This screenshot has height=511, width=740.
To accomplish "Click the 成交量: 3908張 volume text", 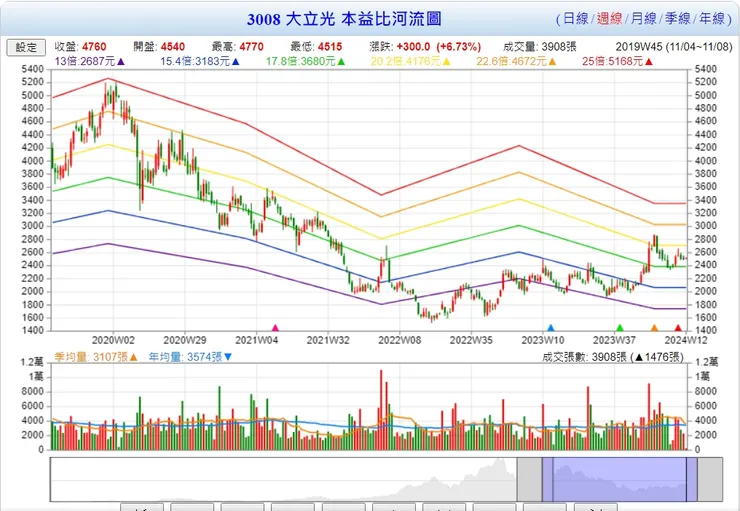I will point(539,47).
